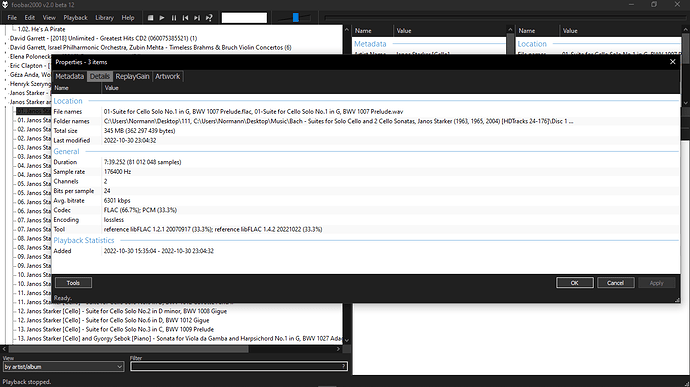Select the File names row
Image resolution: width=690 pixels, height=387 pixels.
tap(366, 112)
